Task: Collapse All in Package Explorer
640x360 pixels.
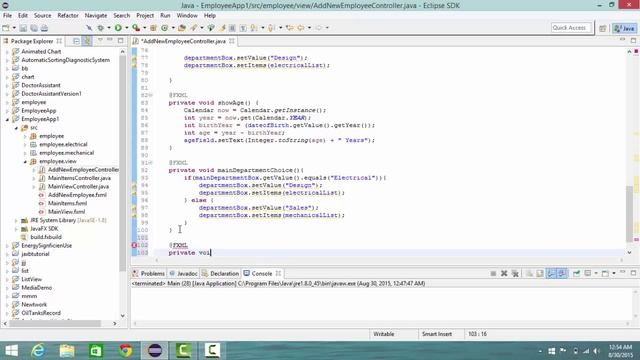Action: pyautogui.click(x=76, y=41)
